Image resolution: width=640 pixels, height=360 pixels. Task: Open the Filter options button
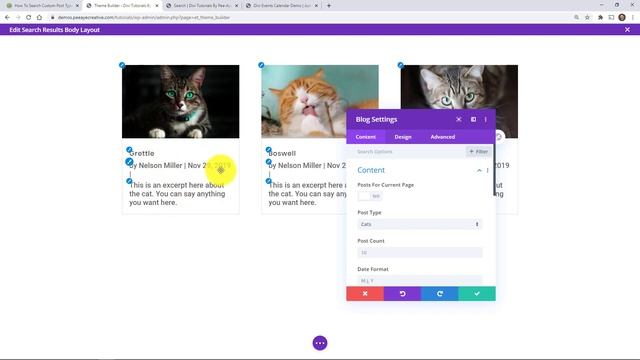(x=478, y=151)
